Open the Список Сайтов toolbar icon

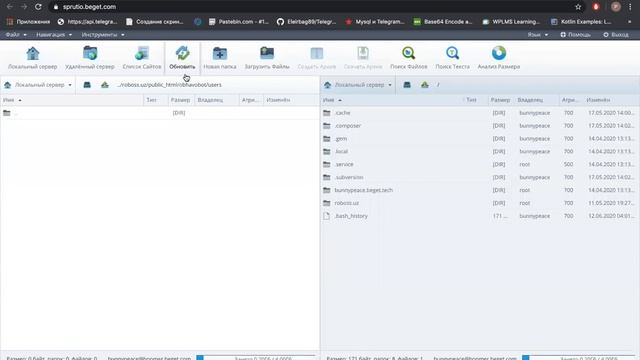142,58
